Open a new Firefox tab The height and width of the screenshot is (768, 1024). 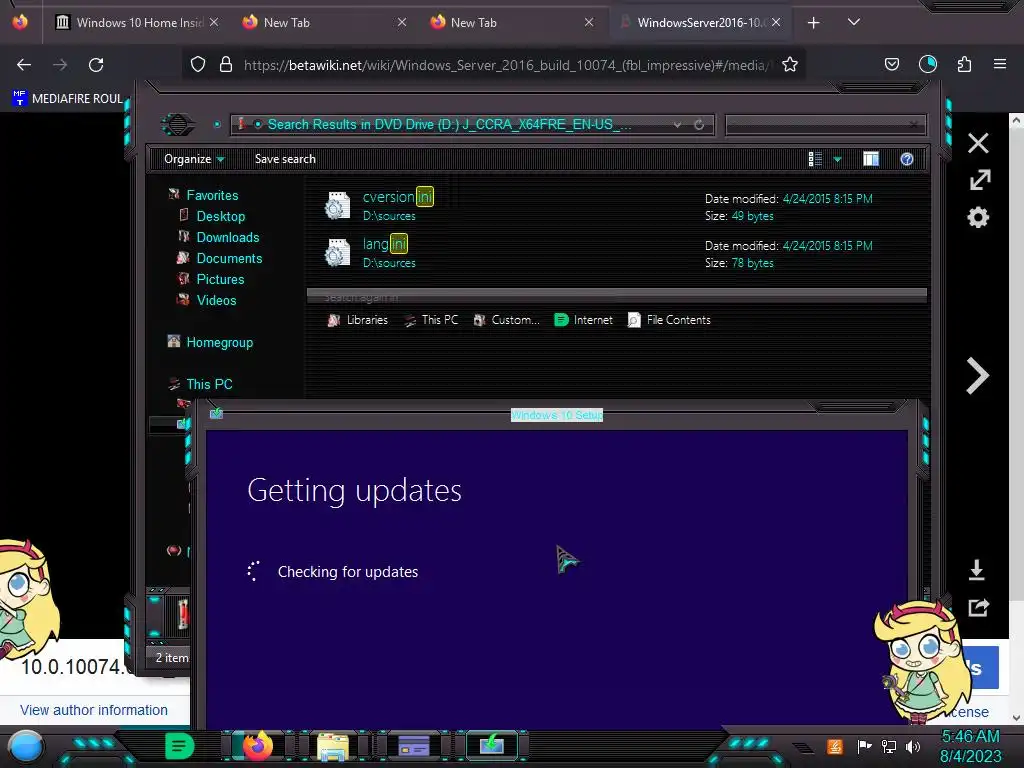coord(813,23)
